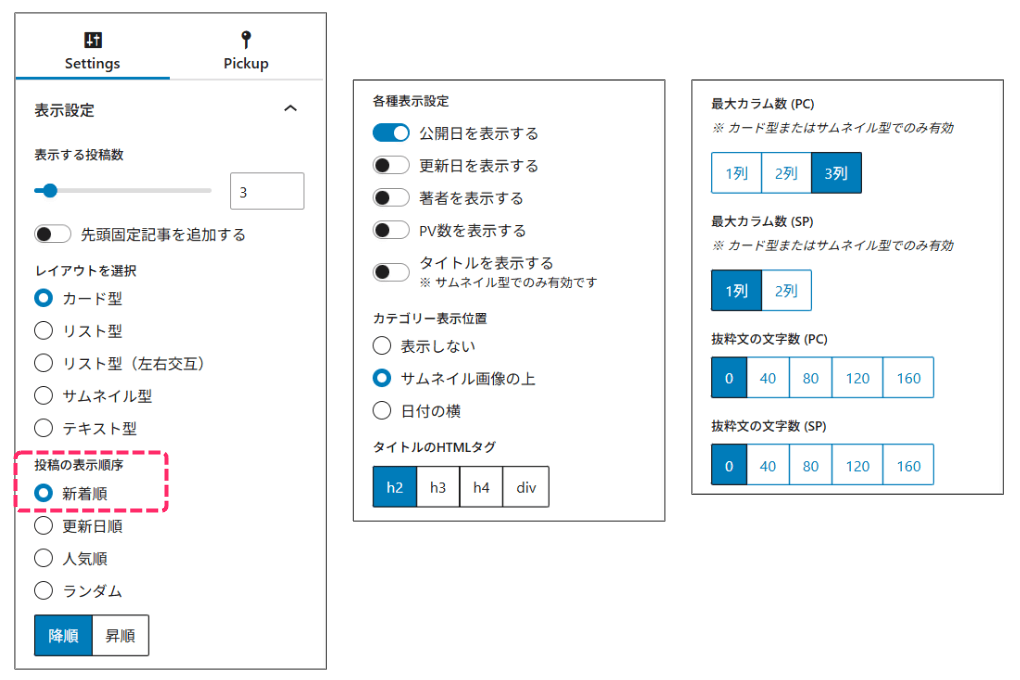Turn off 公開日を表示する toggle
The height and width of the screenshot is (680, 1020).
[x=391, y=133]
